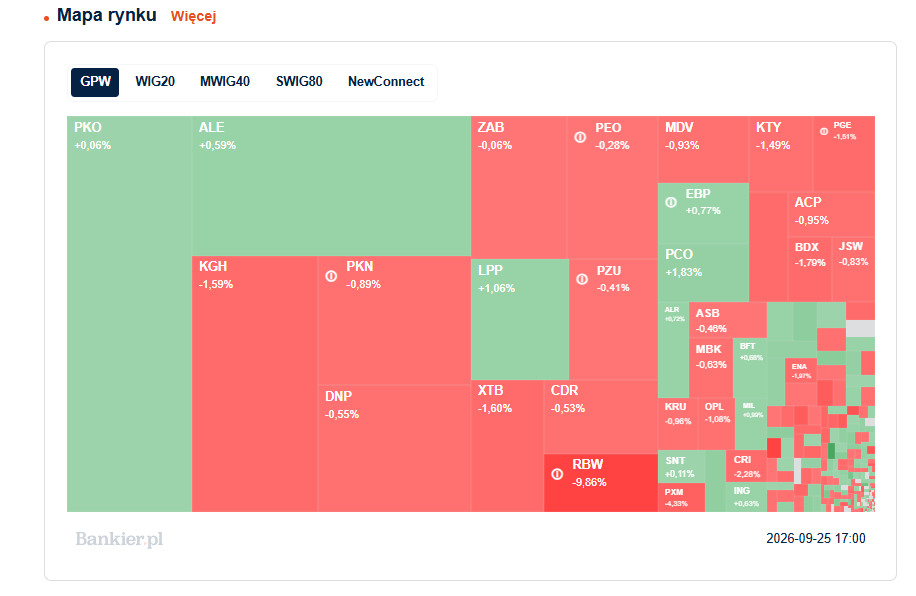916x596 pixels.
Task: Open the DNP tile with -0,55%
Action: click(x=394, y=449)
